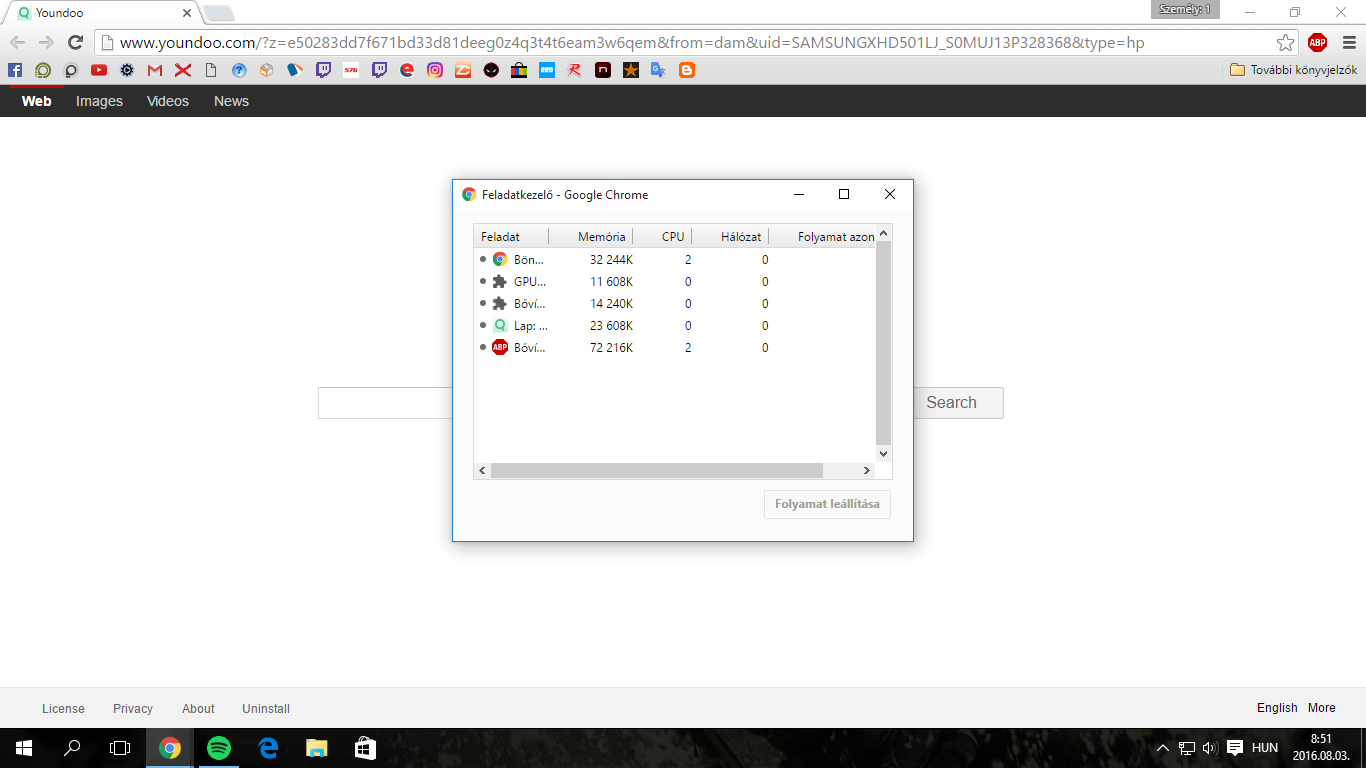Open the orange star bookmark

630,70
